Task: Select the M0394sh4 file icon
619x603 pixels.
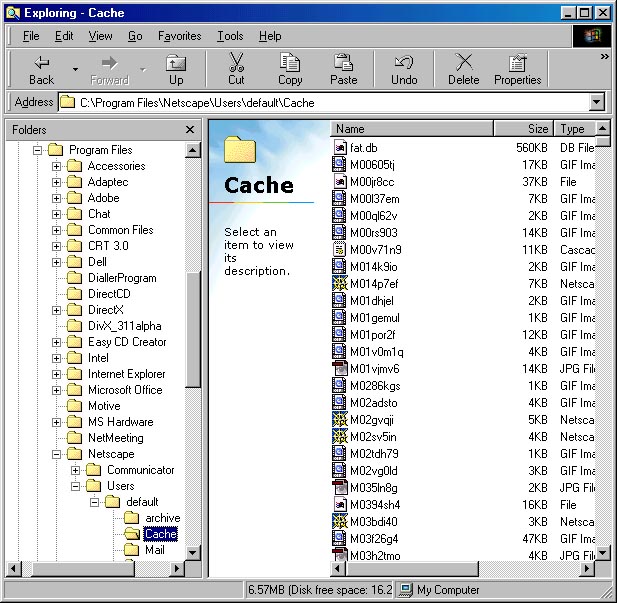Action: click(339, 504)
